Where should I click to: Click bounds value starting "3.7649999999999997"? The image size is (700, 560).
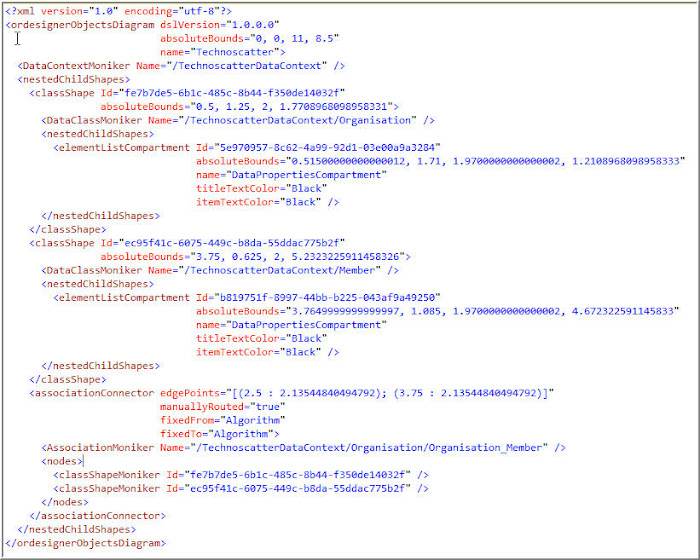[482, 311]
